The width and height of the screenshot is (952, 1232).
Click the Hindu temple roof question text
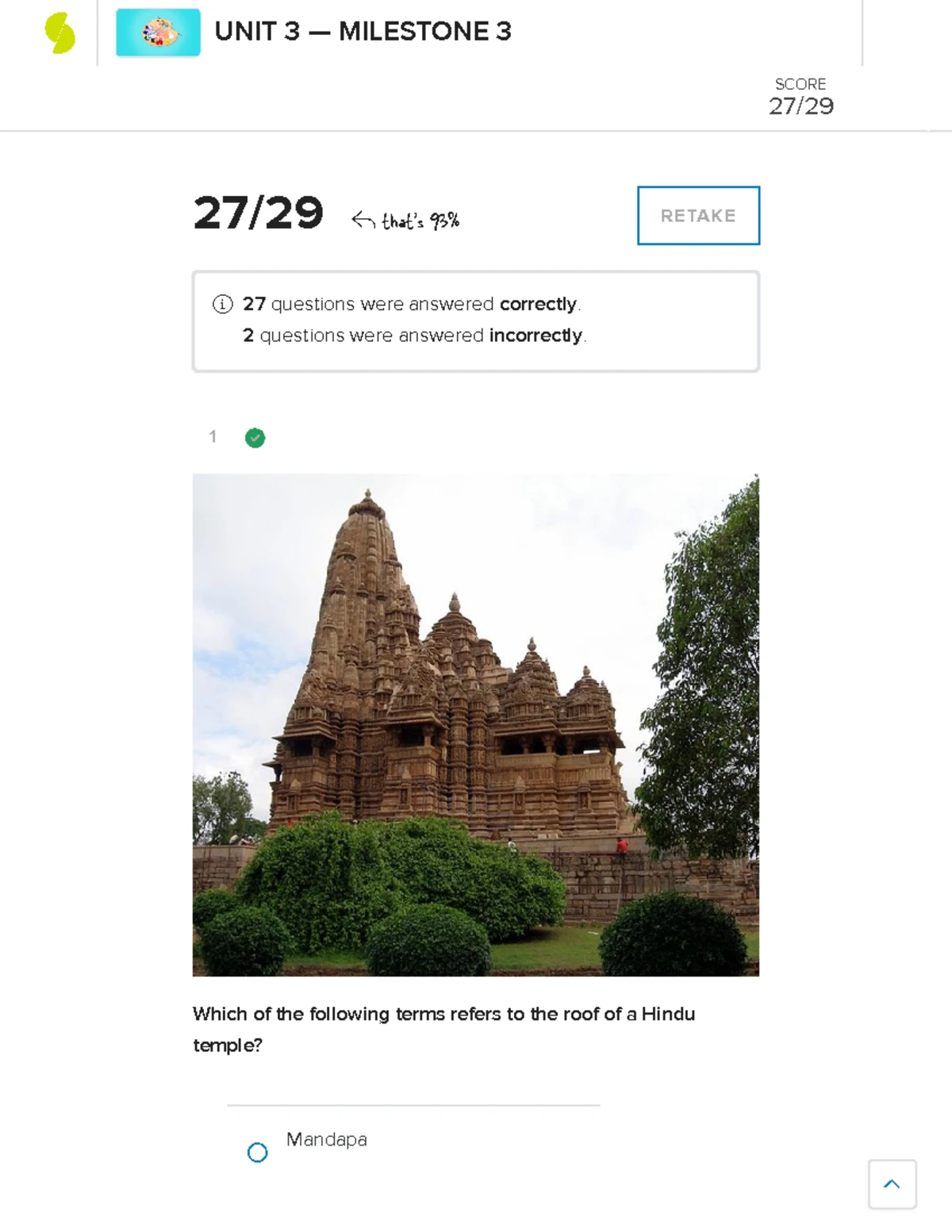pyautogui.click(x=443, y=1029)
